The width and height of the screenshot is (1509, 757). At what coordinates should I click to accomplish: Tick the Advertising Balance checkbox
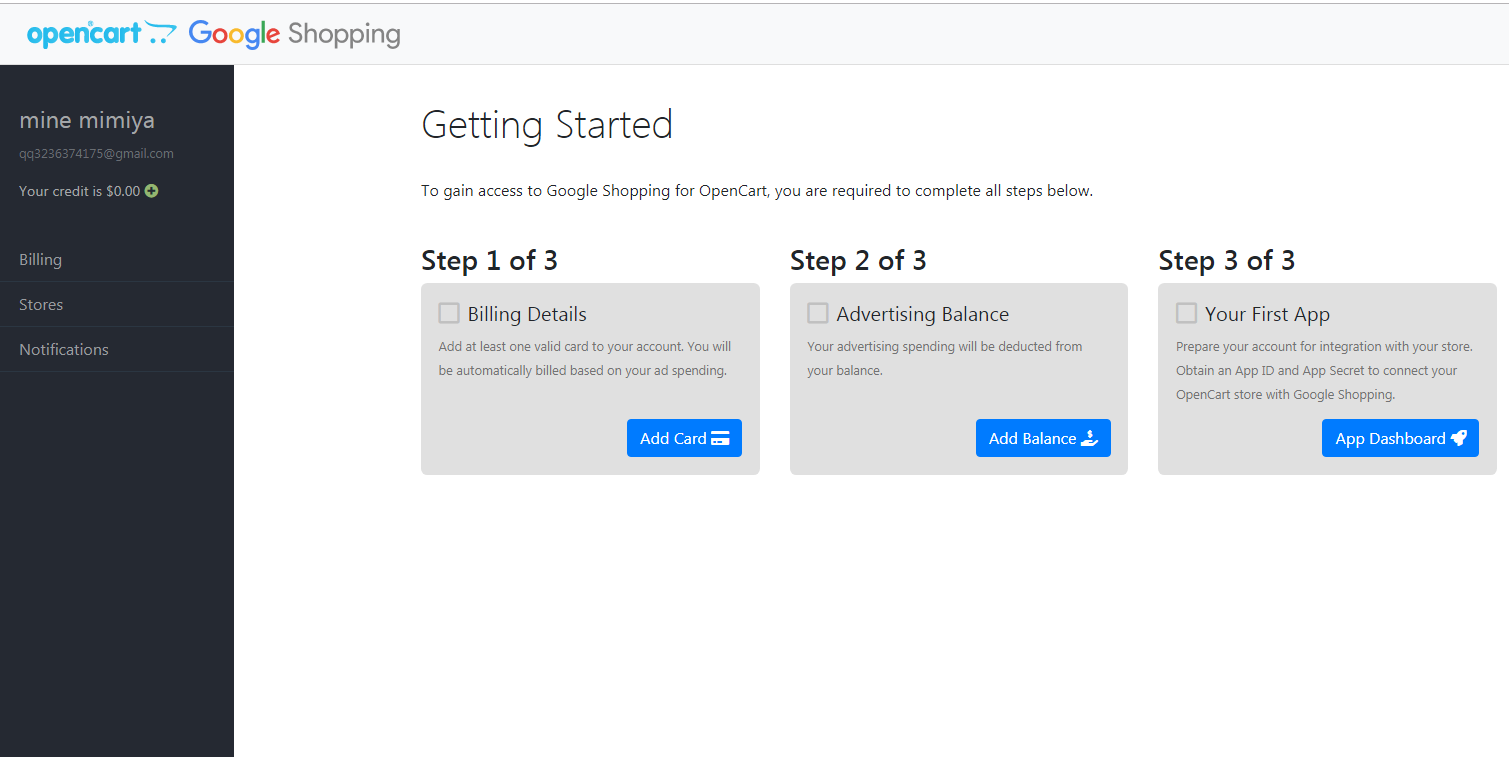point(818,313)
